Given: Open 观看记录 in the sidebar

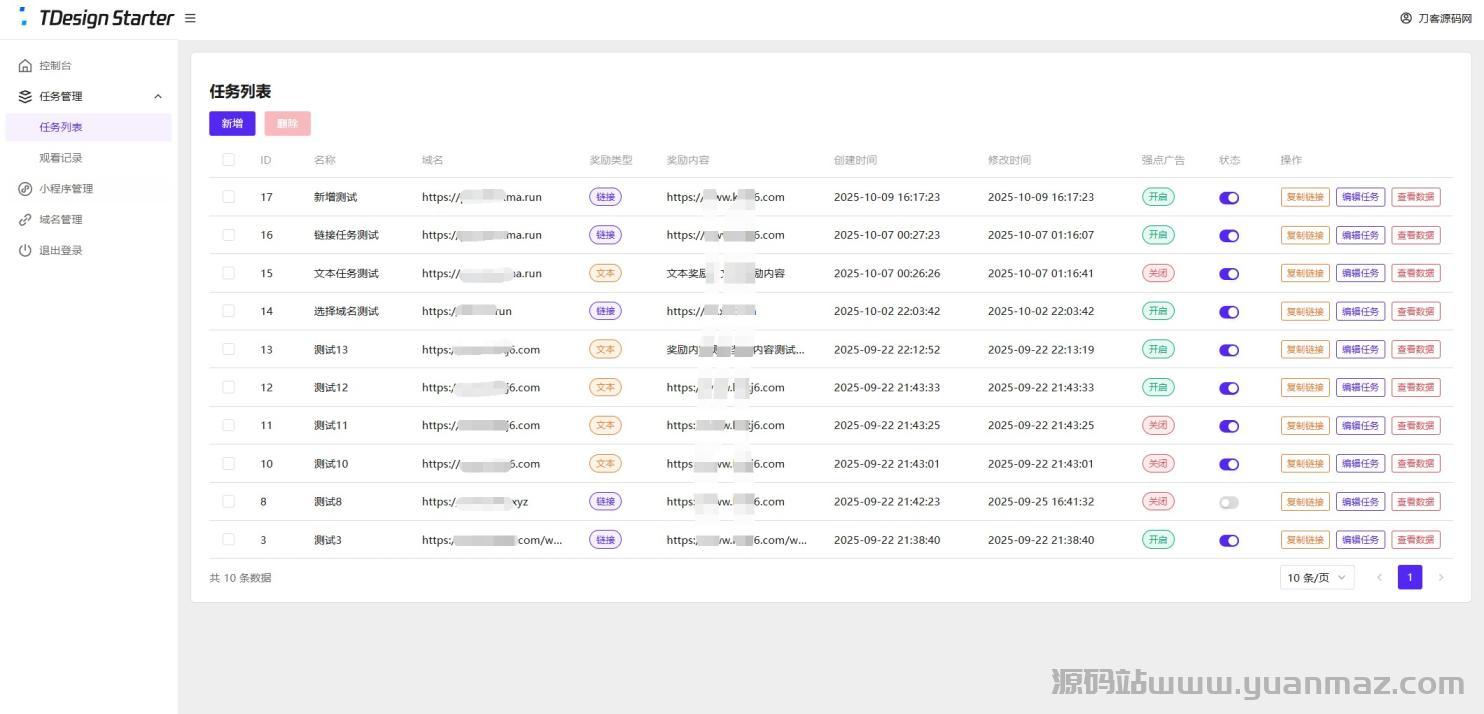Looking at the screenshot, I should click(61, 158).
